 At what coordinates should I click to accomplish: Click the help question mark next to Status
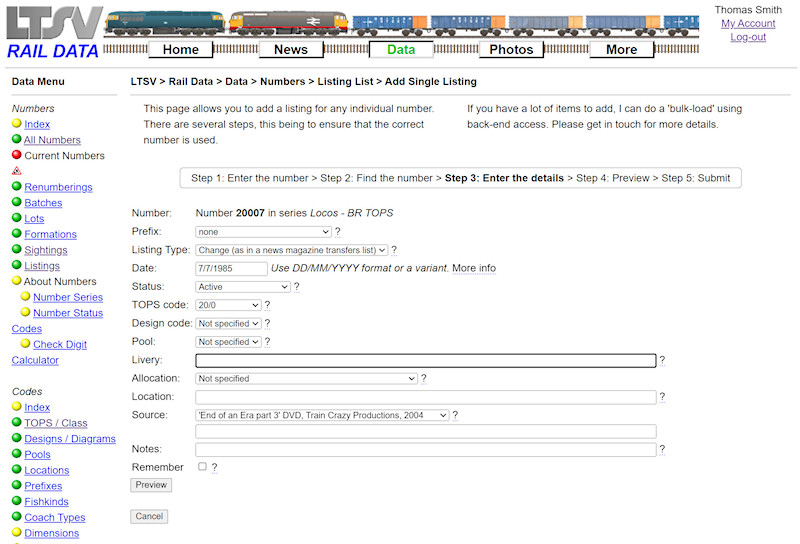pos(296,287)
